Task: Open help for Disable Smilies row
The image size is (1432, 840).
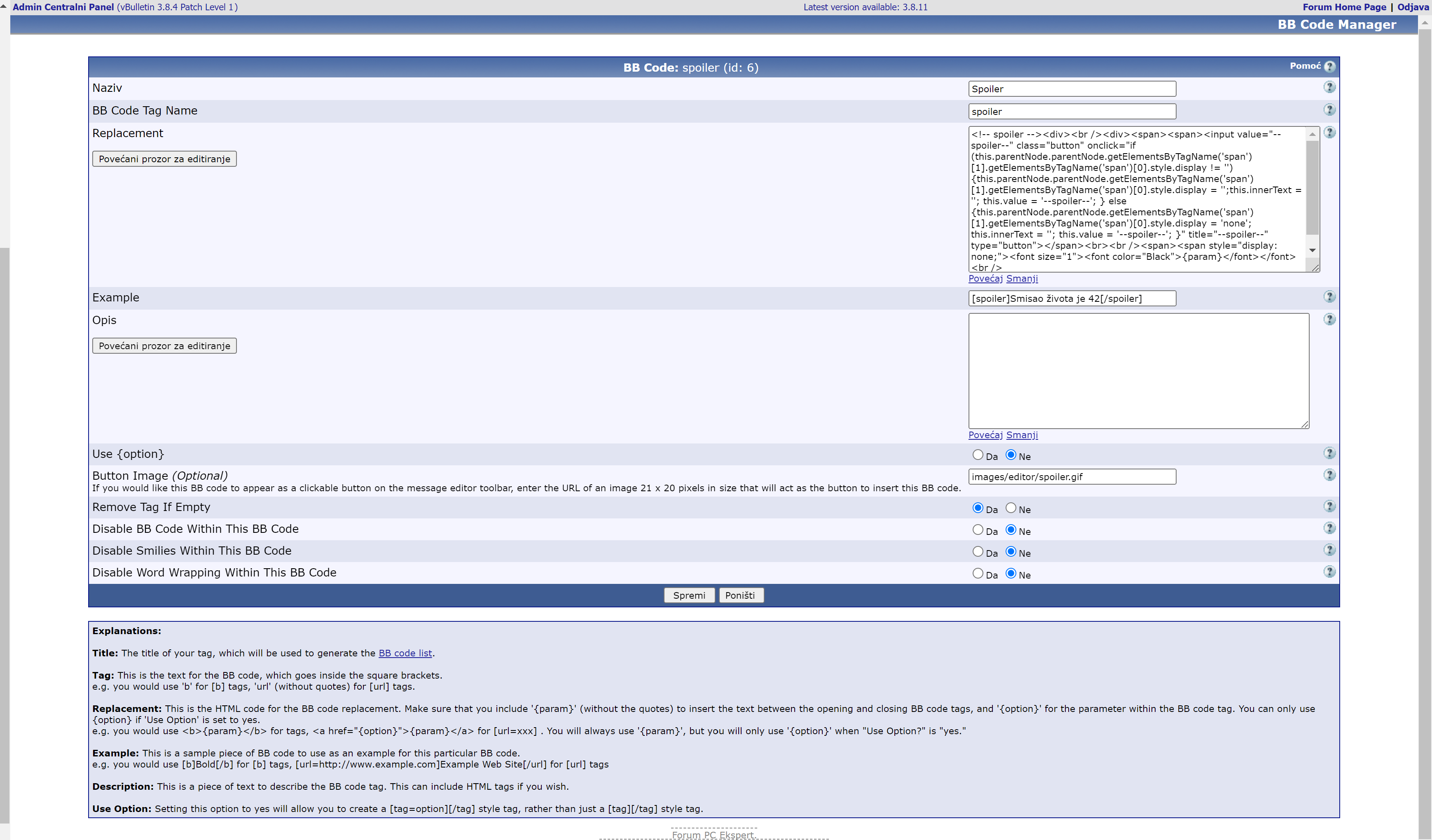Action: (x=1329, y=550)
